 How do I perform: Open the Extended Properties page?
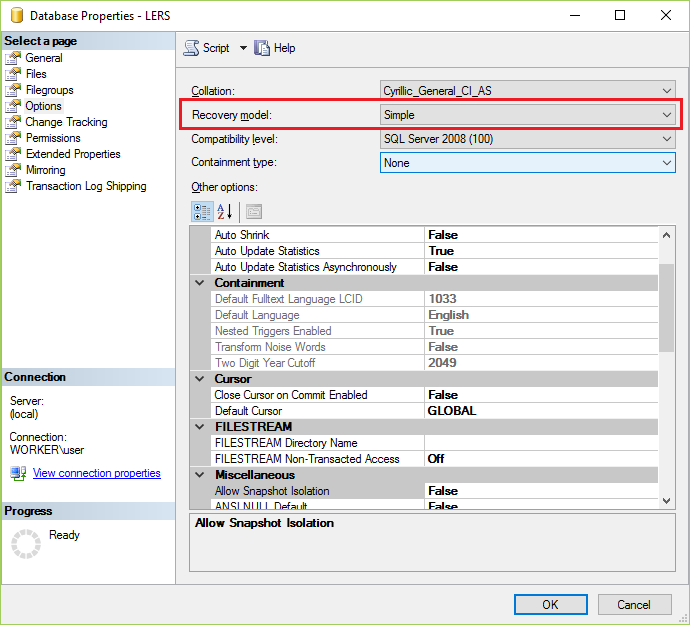click(73, 154)
